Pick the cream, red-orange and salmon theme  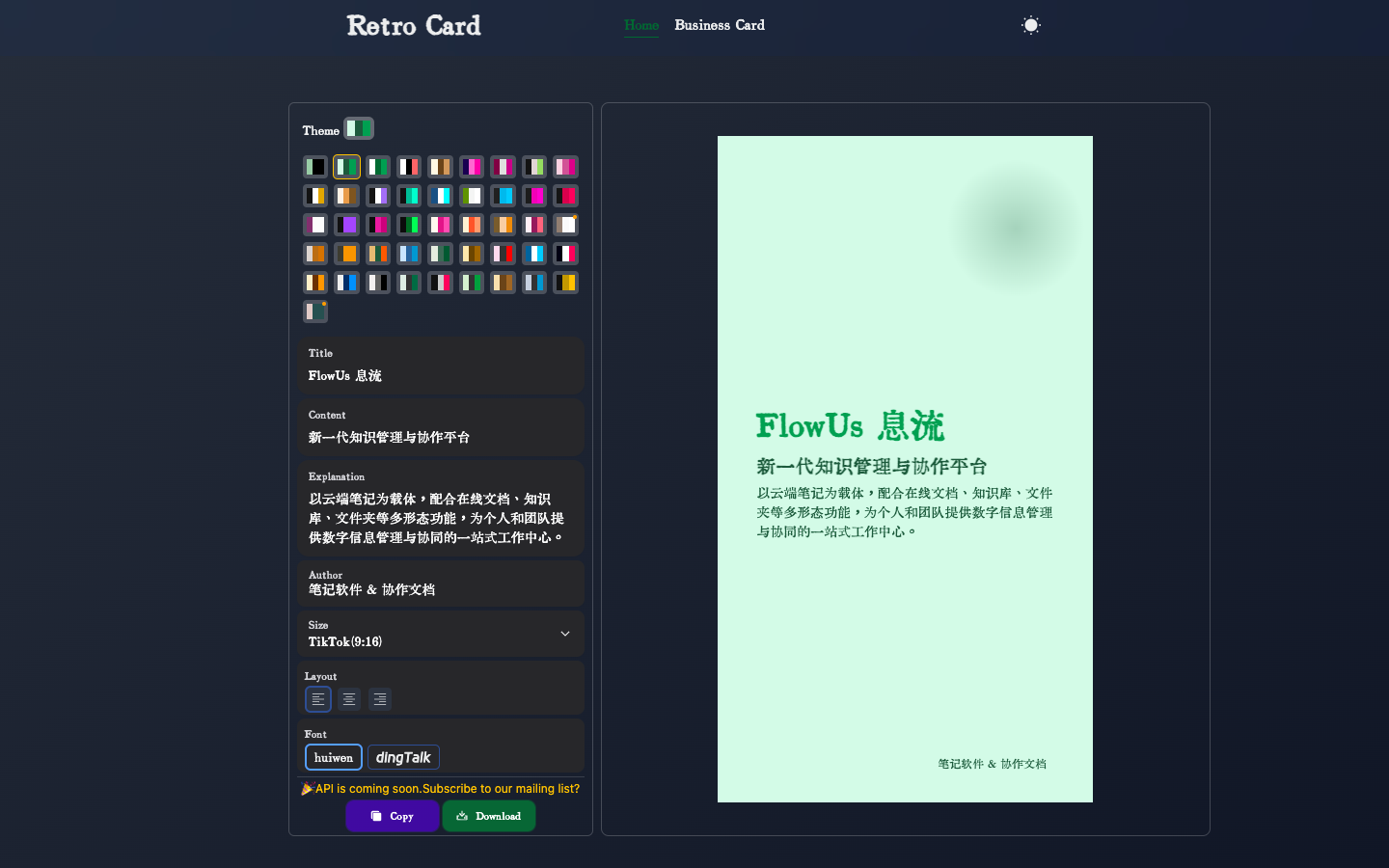(x=472, y=225)
